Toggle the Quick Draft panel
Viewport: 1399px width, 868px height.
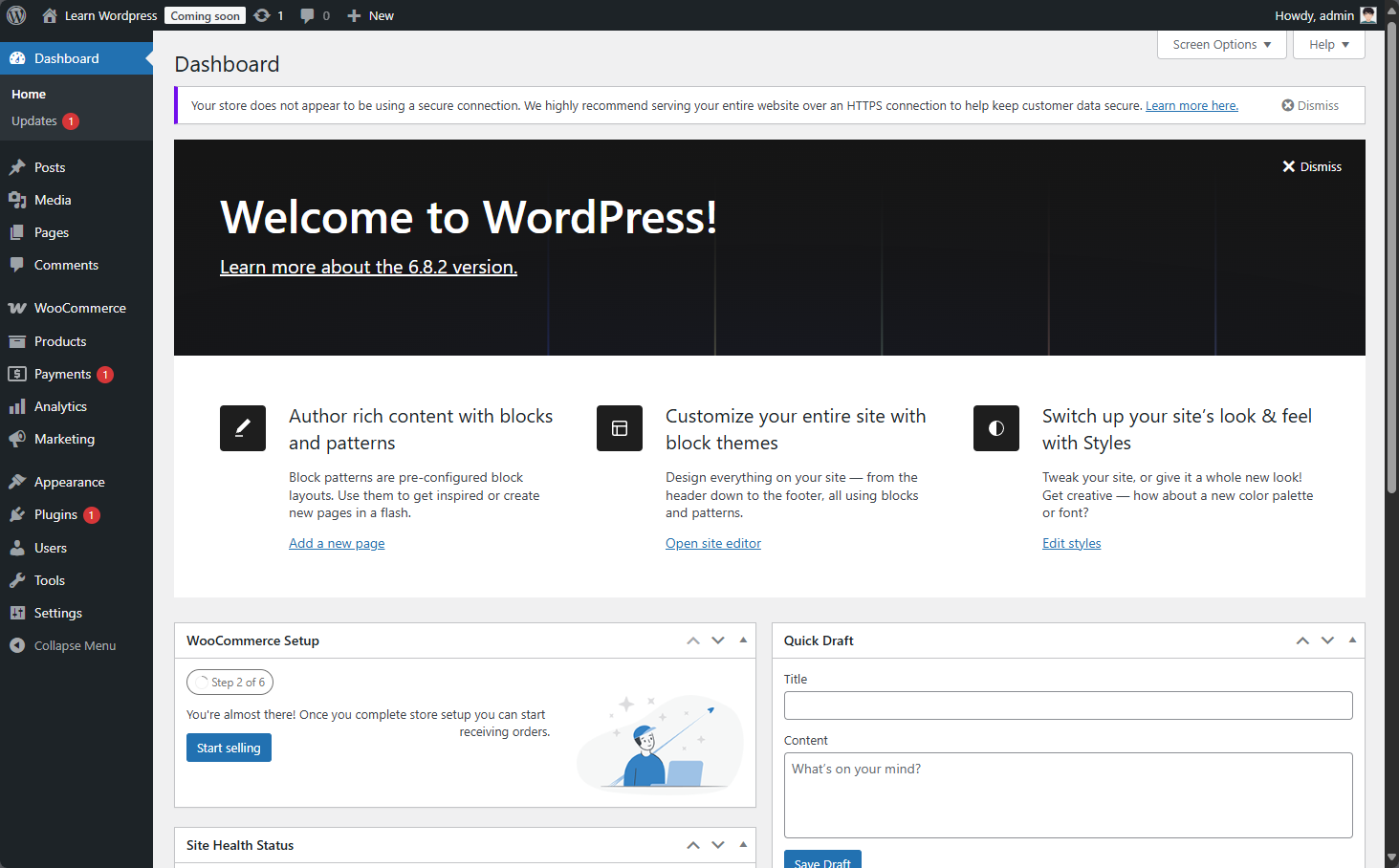coord(1352,640)
